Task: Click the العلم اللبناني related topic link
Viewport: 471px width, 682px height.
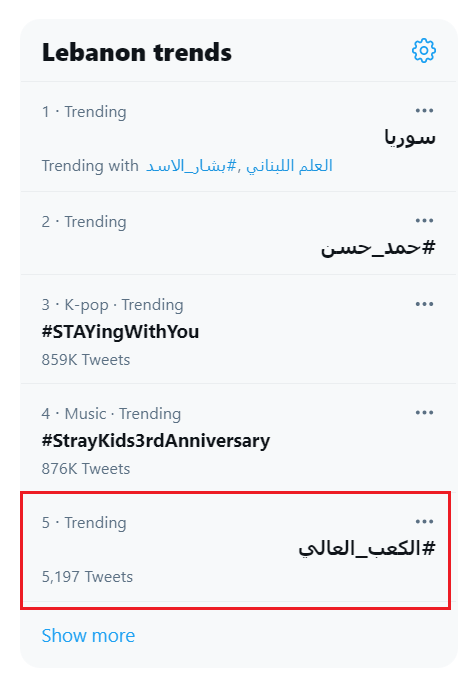Action: pyautogui.click(x=289, y=166)
